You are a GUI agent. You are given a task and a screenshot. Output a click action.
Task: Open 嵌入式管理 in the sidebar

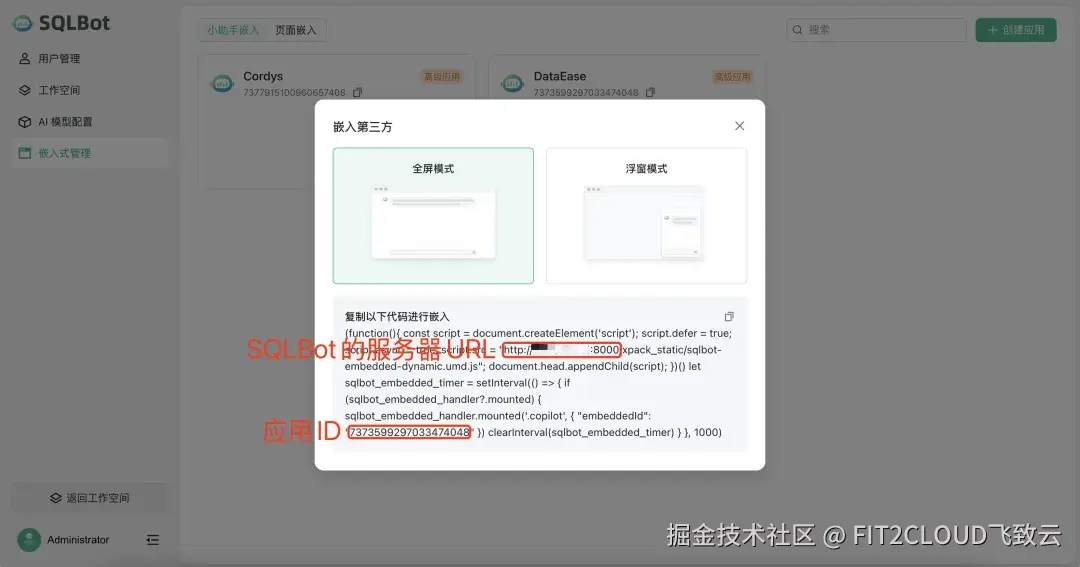90,153
